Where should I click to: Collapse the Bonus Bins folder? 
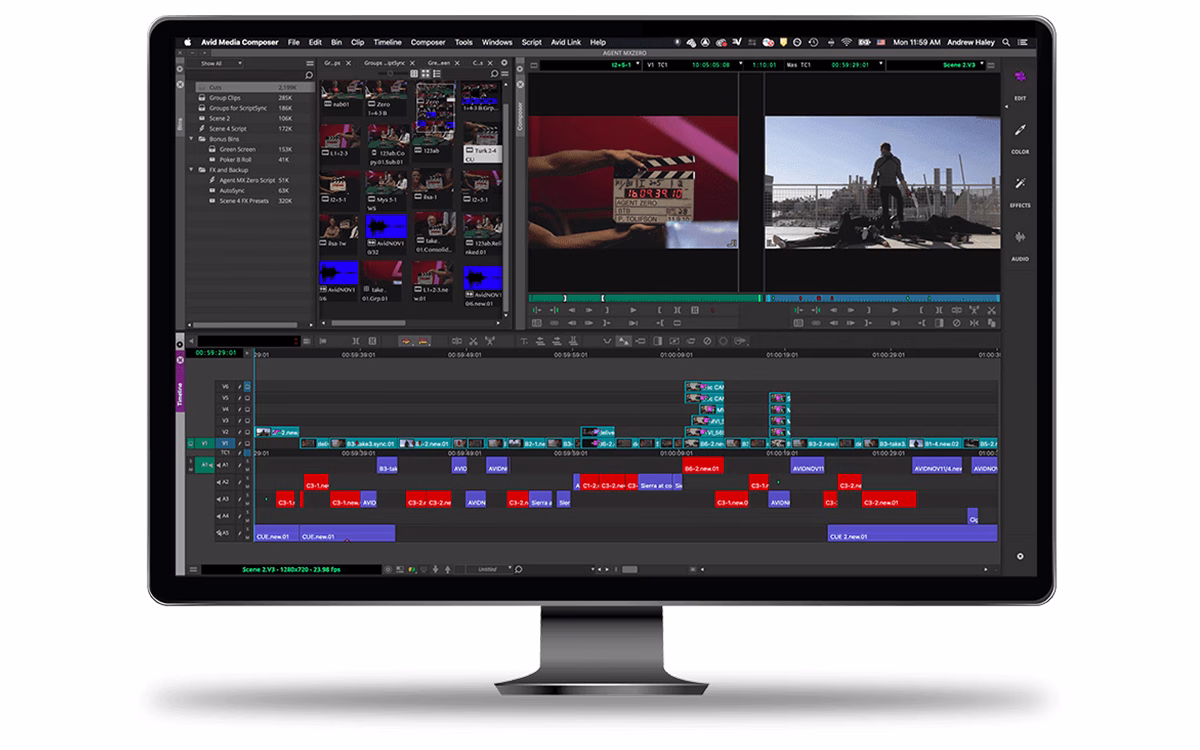coord(191,139)
